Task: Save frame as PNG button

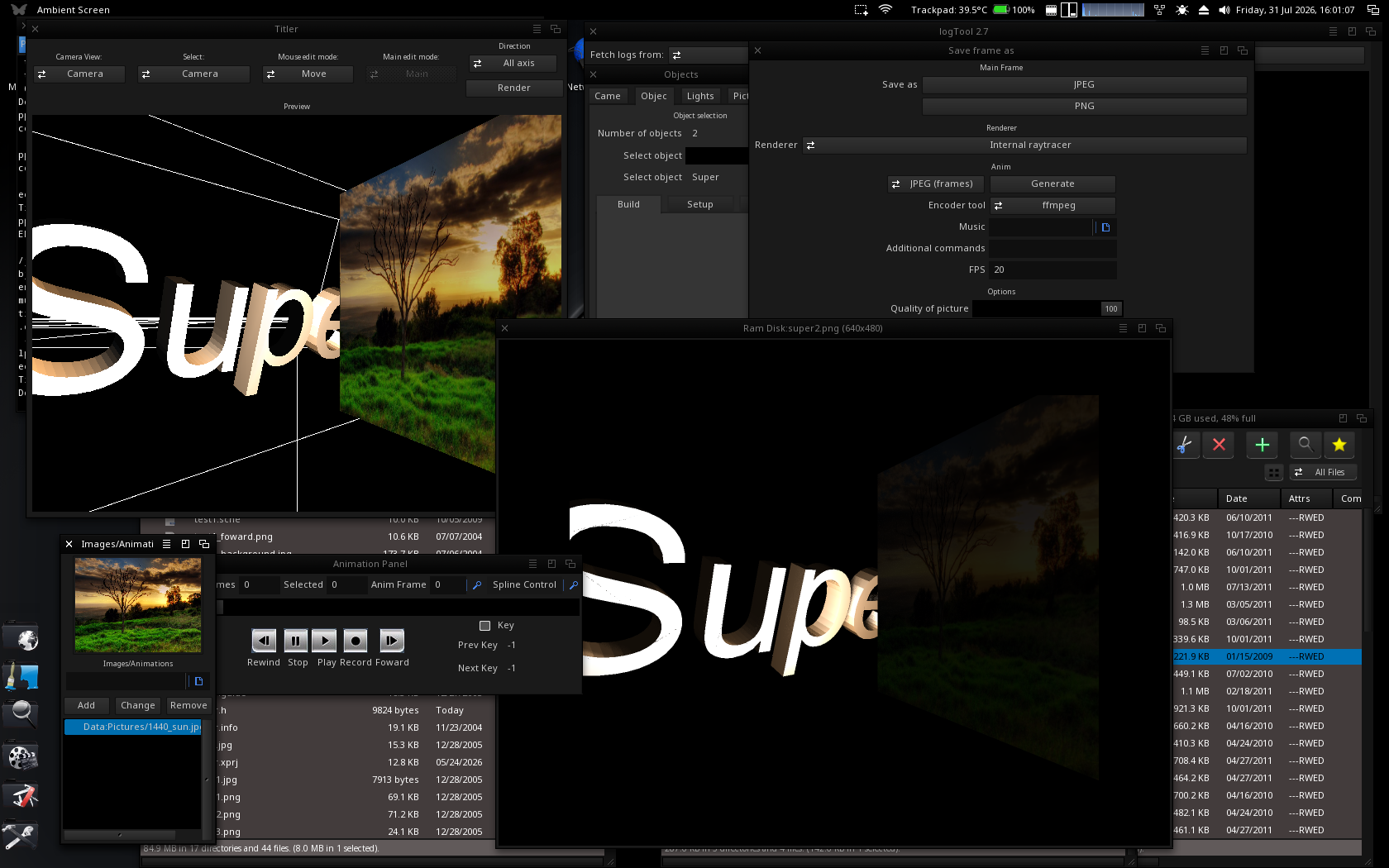Action: pyautogui.click(x=1084, y=106)
